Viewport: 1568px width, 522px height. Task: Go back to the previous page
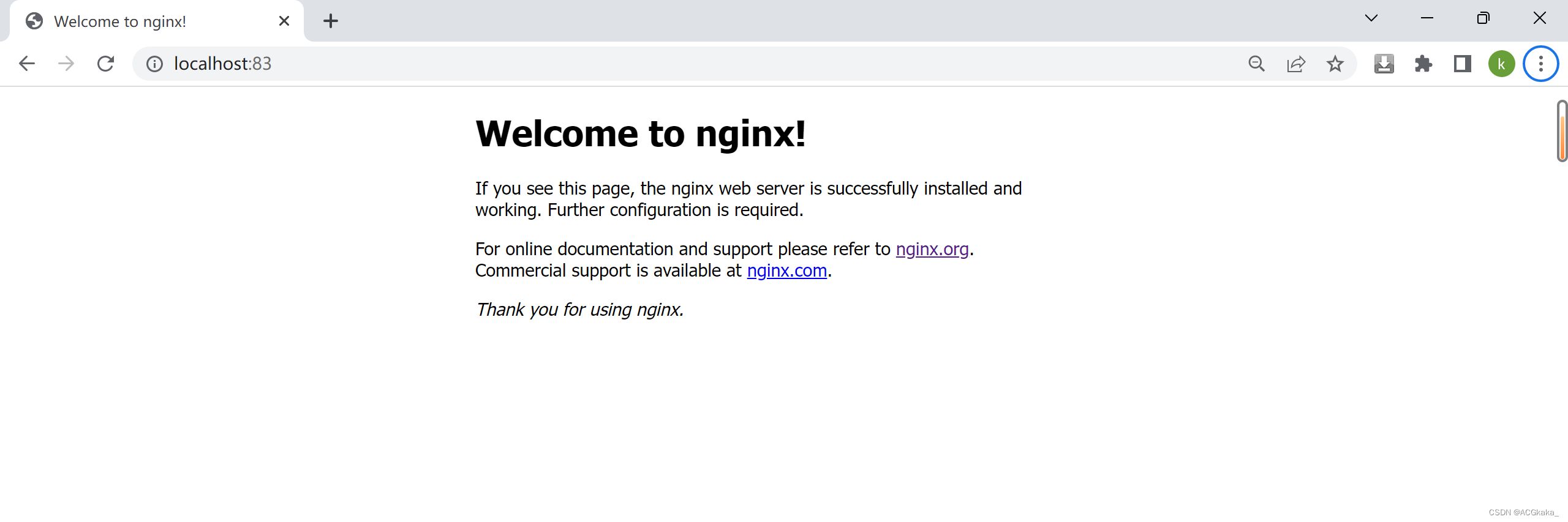(x=27, y=64)
